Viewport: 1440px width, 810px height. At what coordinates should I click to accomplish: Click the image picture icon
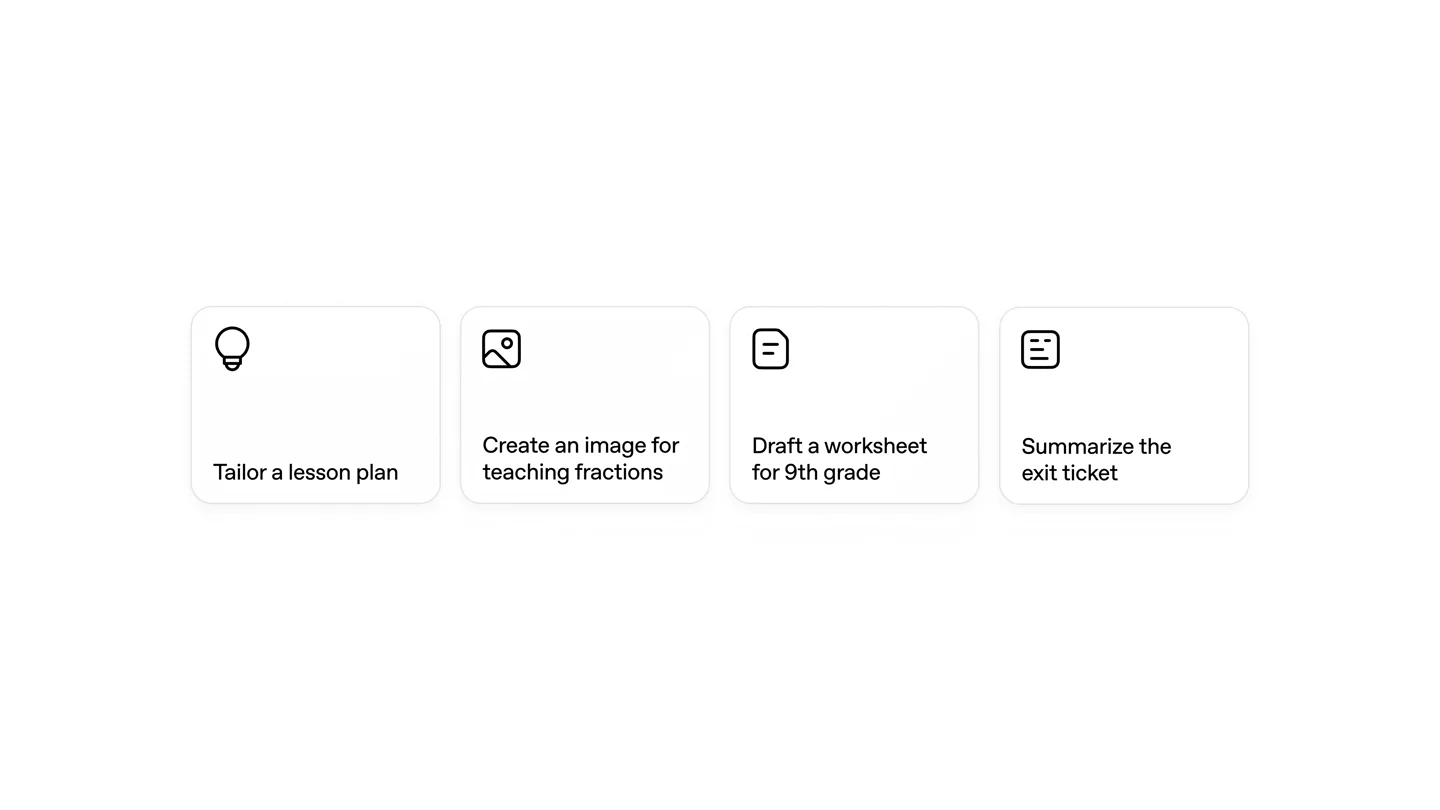(x=501, y=349)
